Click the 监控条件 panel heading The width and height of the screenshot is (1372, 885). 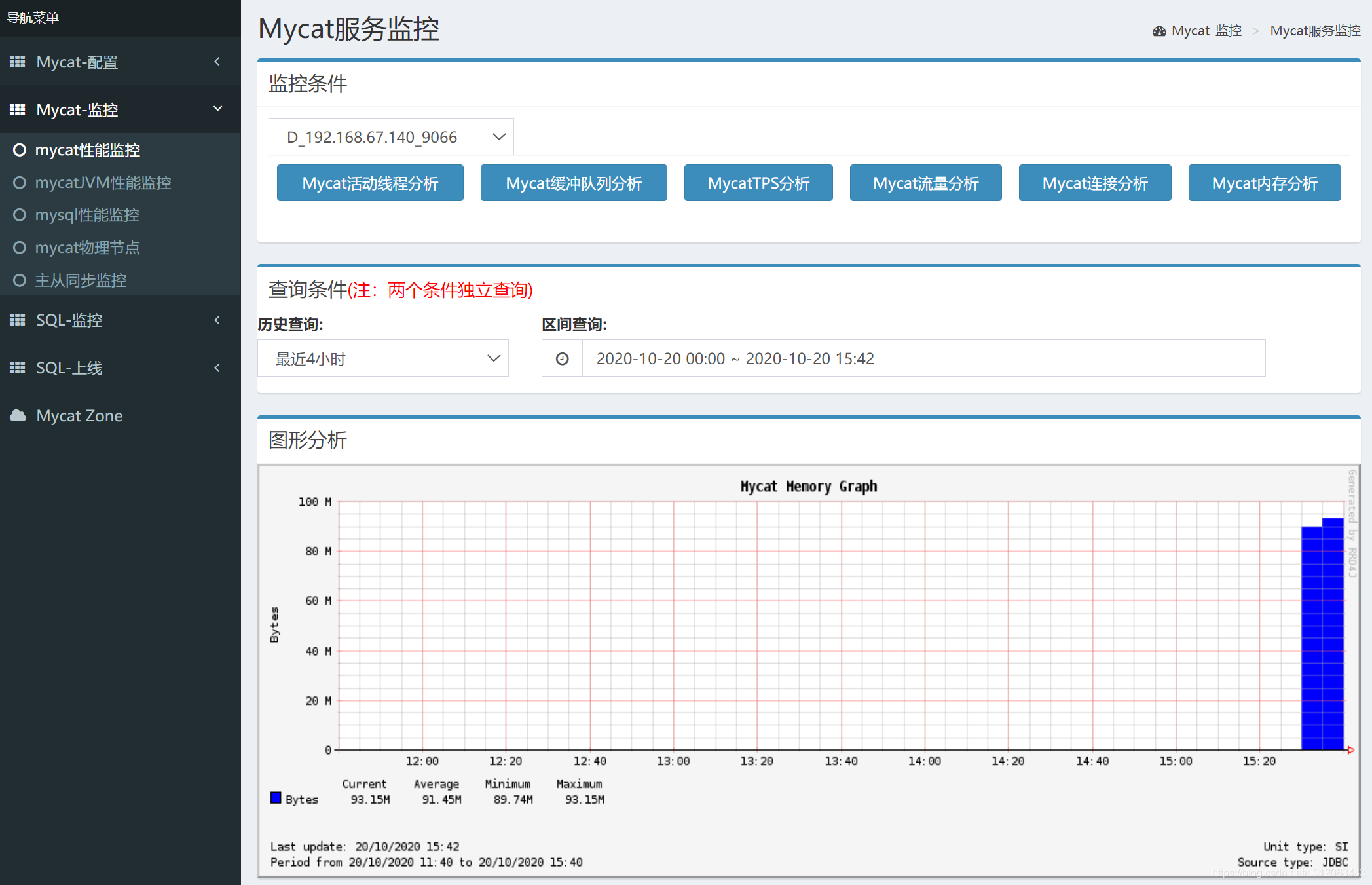point(308,83)
